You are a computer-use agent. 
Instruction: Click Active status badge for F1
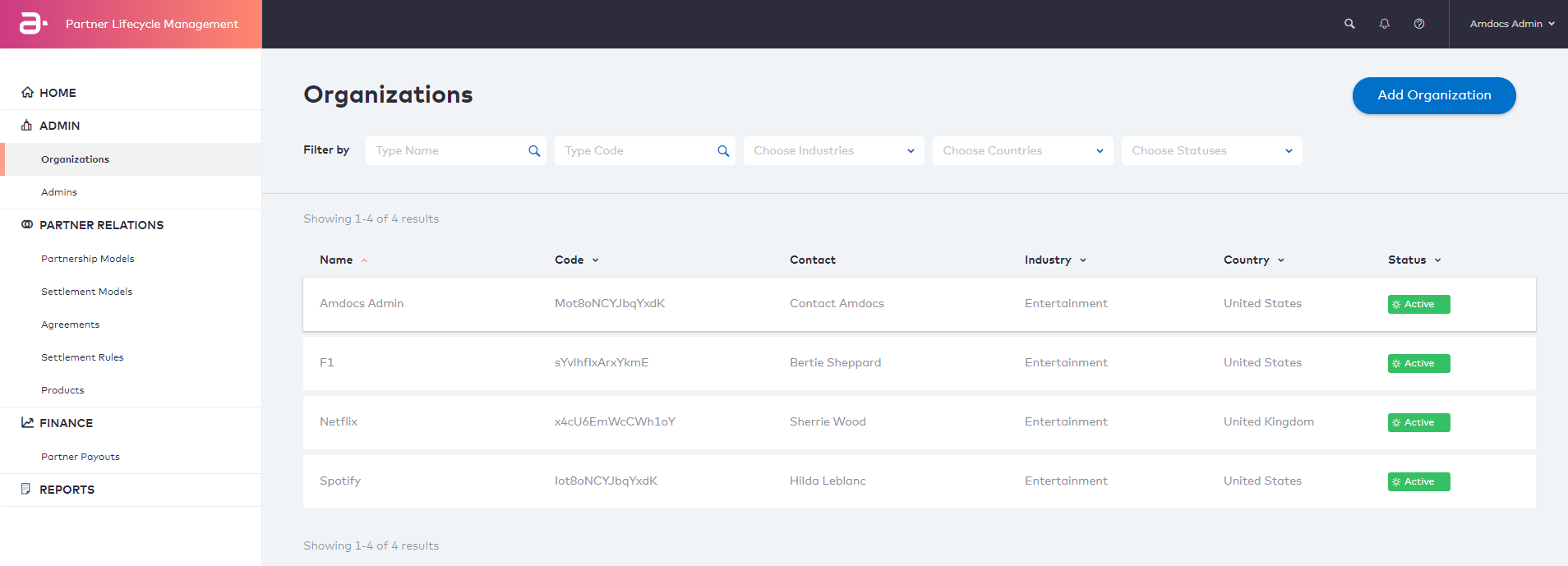pos(1418,363)
